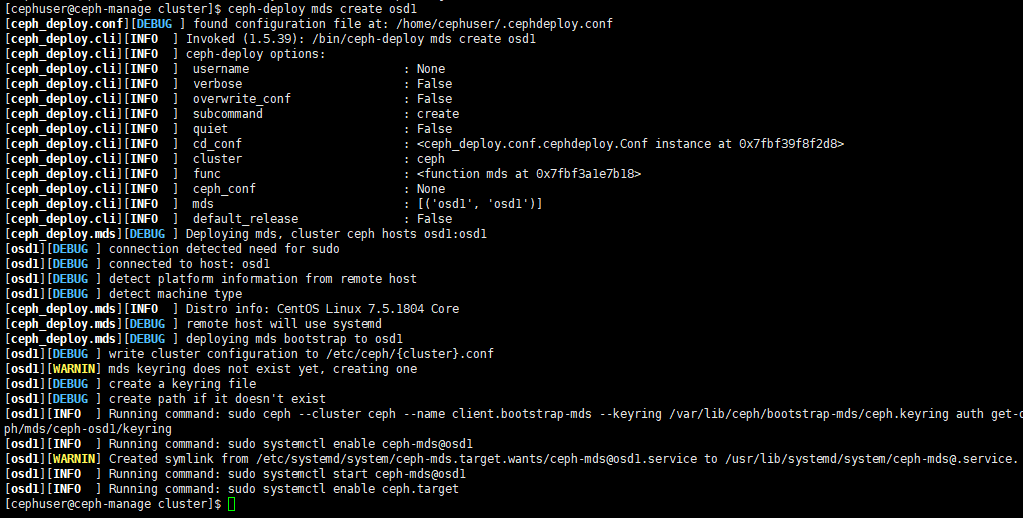Click the 'connection detected need for sudo' line

224,249
